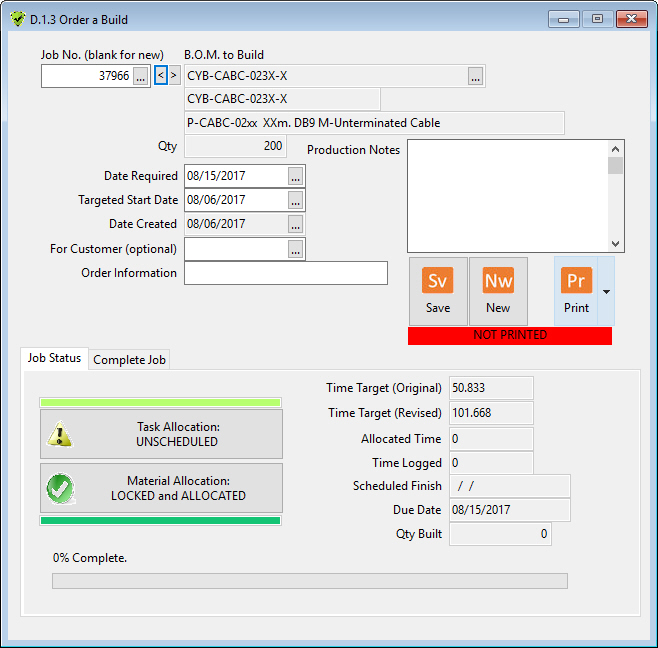Open B.O.M. to Build lookup button

point(475,76)
